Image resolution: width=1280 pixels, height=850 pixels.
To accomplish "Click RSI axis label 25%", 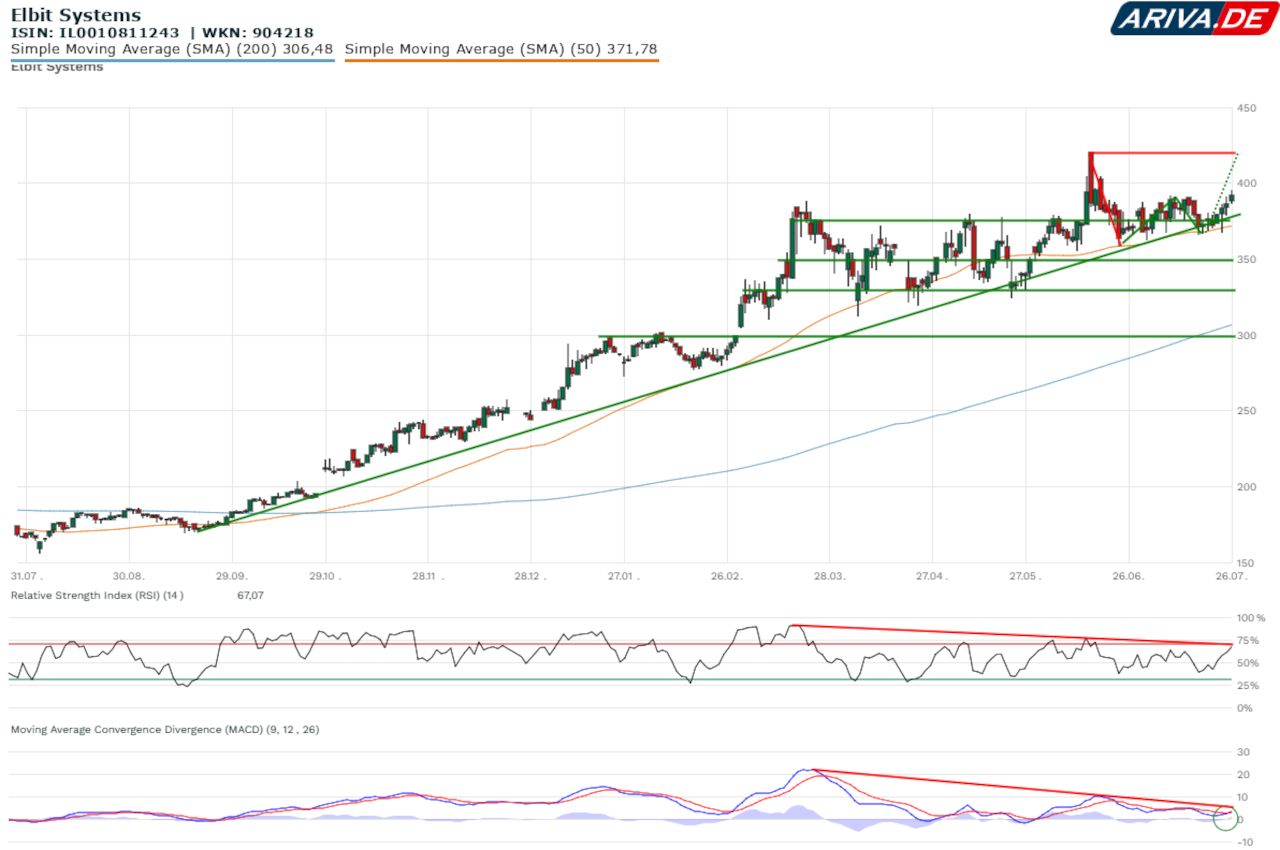I will [1250, 686].
